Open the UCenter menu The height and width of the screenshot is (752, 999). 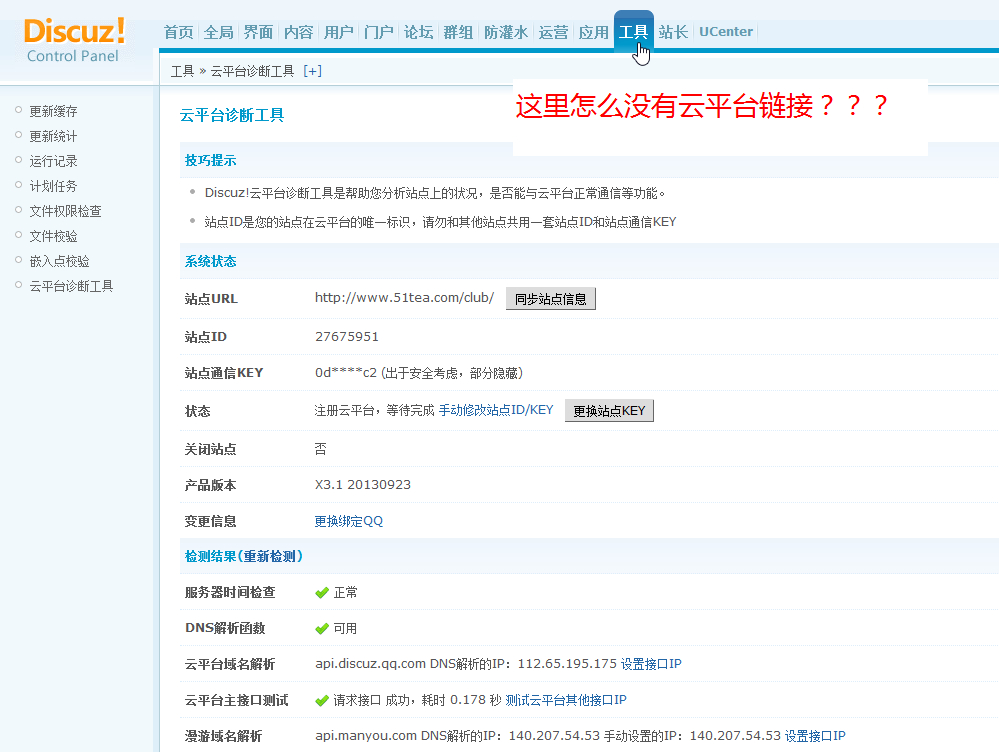point(726,32)
